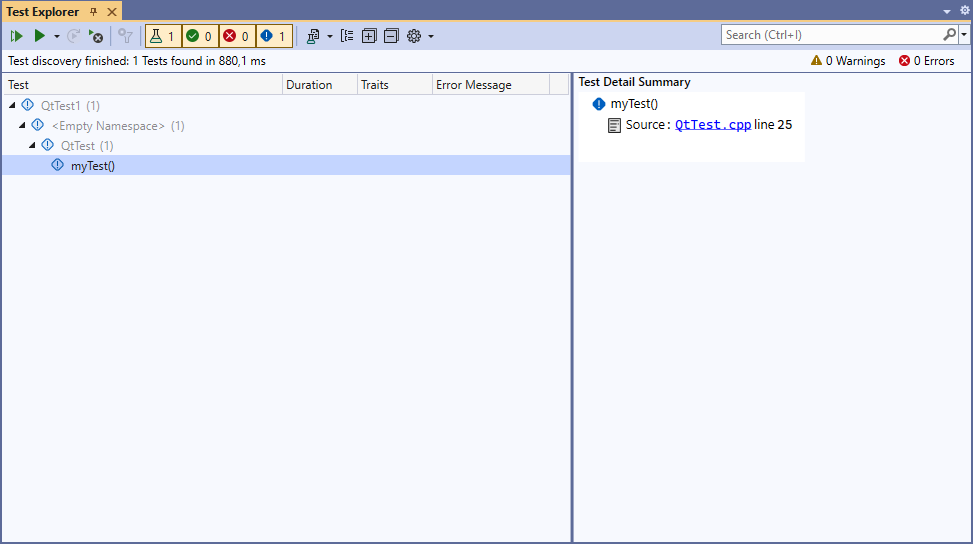Image resolution: width=973 pixels, height=544 pixels.
Task: Select the QtTest (1) row
Action: tap(286, 145)
